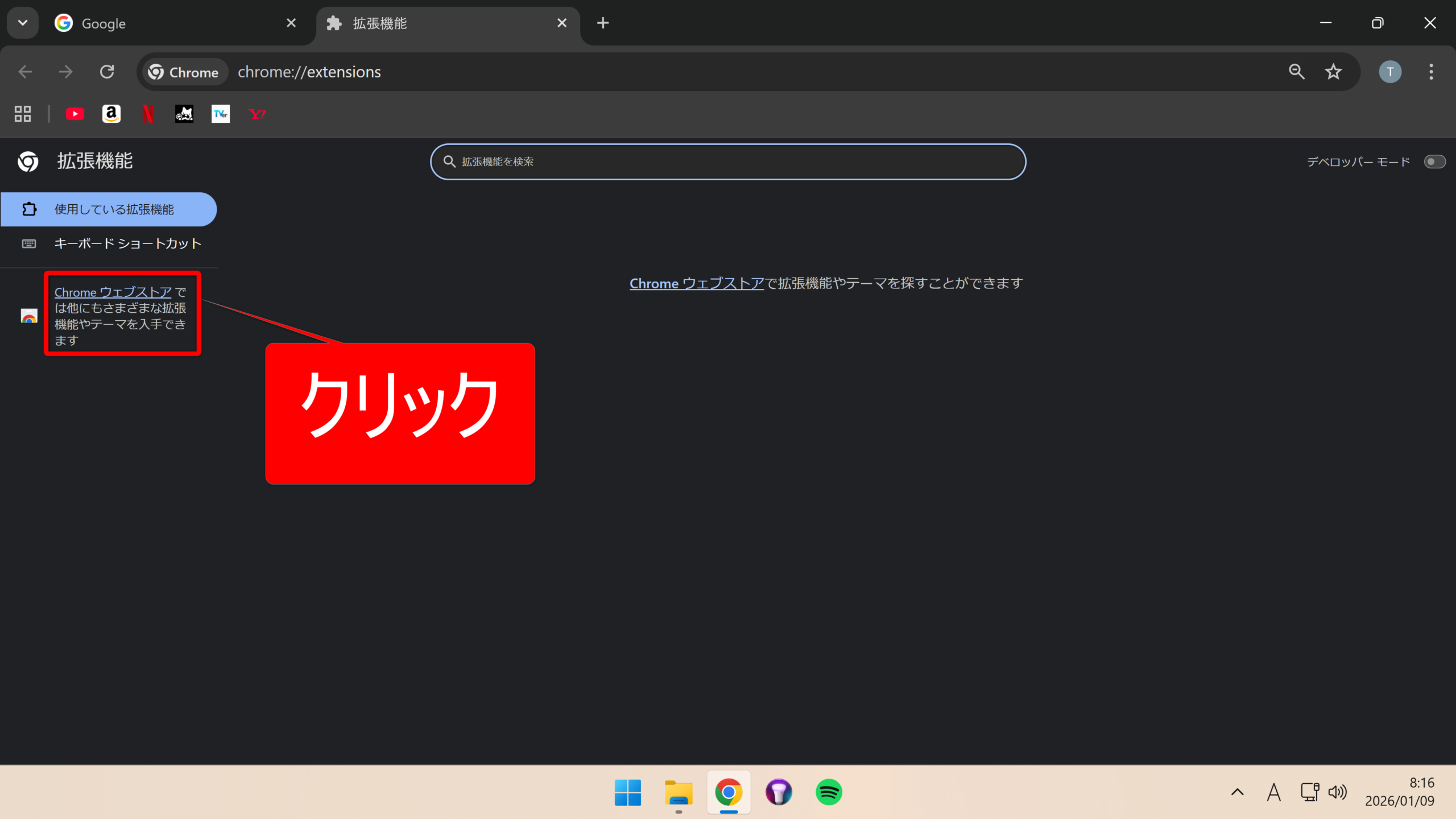Open Spotify from the taskbar

coord(829,792)
